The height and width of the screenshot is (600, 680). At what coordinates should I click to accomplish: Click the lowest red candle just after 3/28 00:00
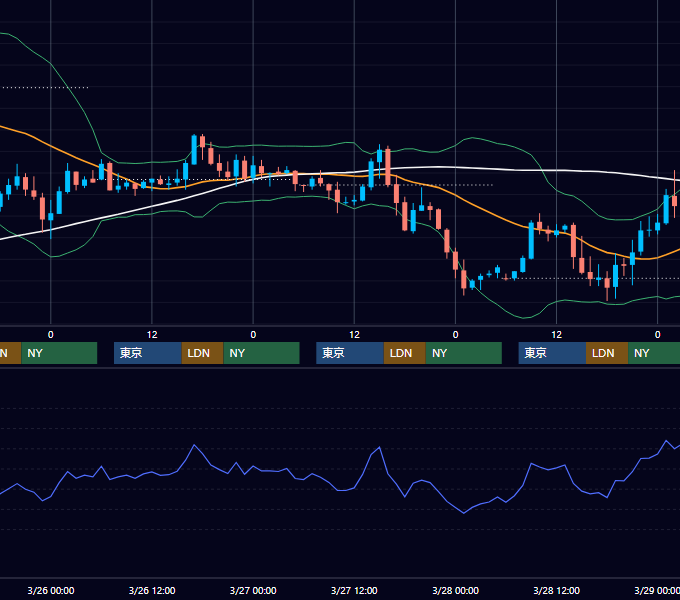coord(464,279)
